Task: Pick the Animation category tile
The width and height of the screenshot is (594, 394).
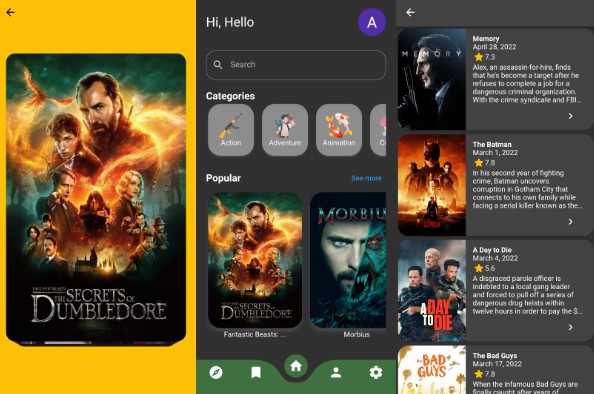Action: pos(339,130)
